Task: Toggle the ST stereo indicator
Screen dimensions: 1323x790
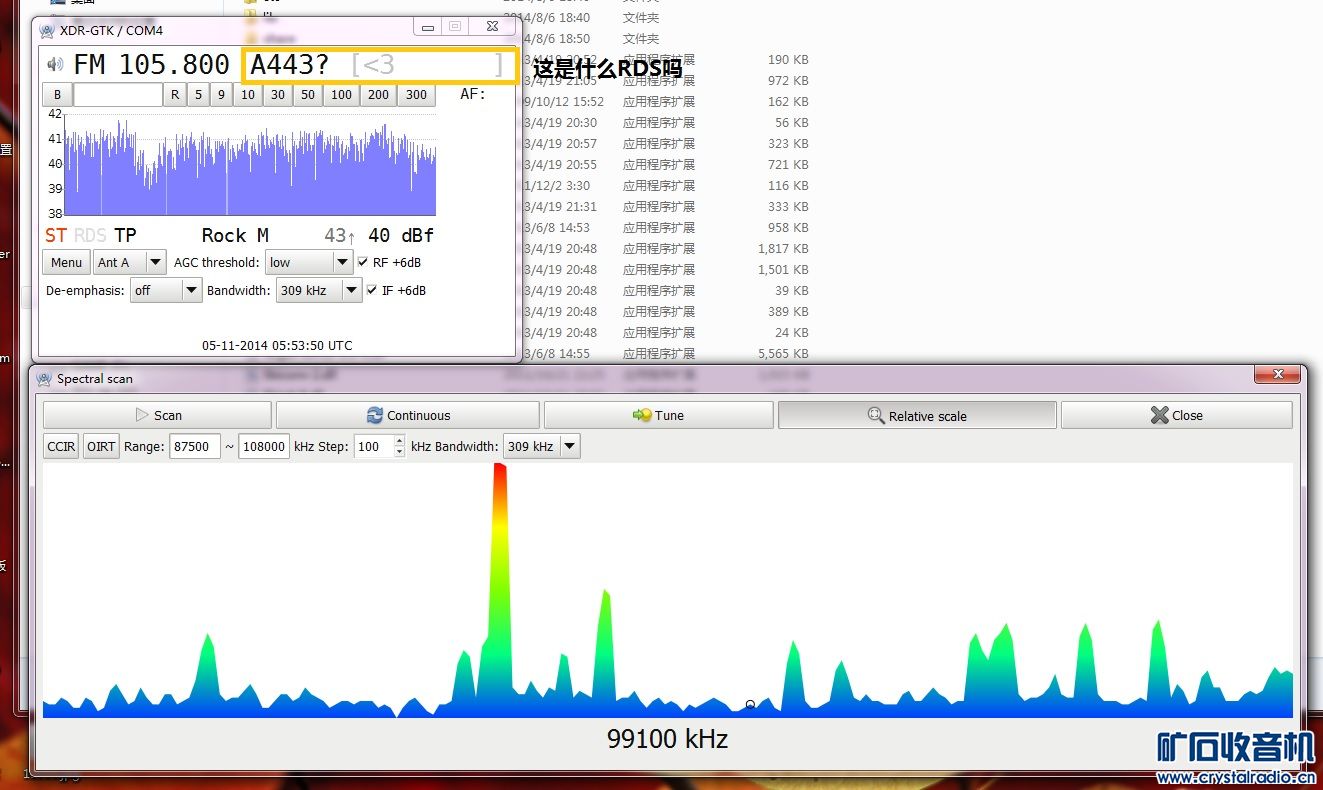Action: pyautogui.click(x=55, y=236)
